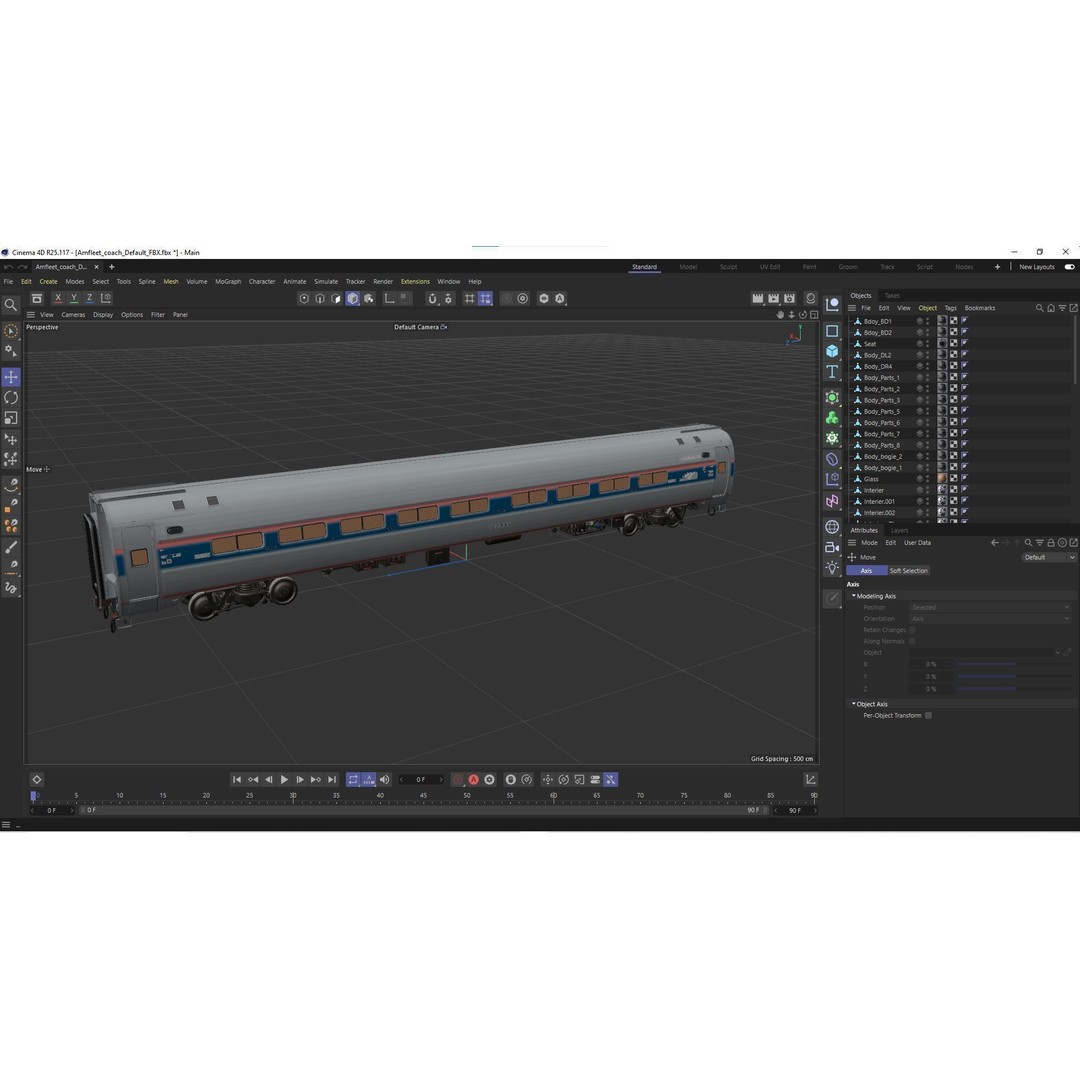This screenshot has width=1080, height=1080.
Task: Click the Glass orange material tag
Action: point(942,479)
